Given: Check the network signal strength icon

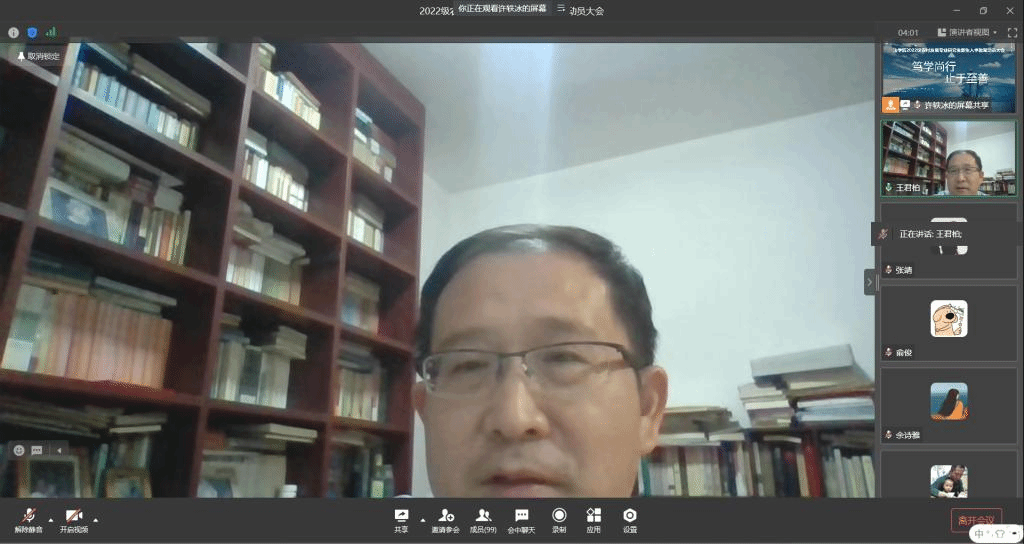Looking at the screenshot, I should (51, 32).
